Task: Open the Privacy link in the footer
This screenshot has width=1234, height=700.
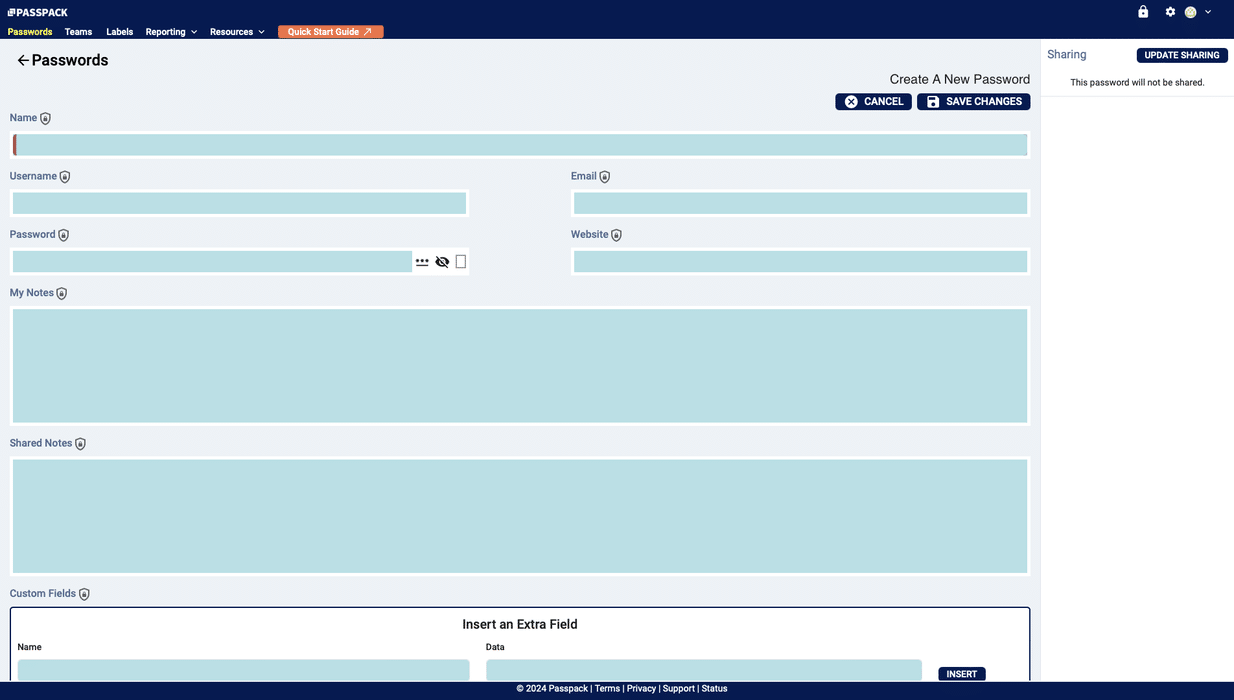Action: tap(641, 688)
